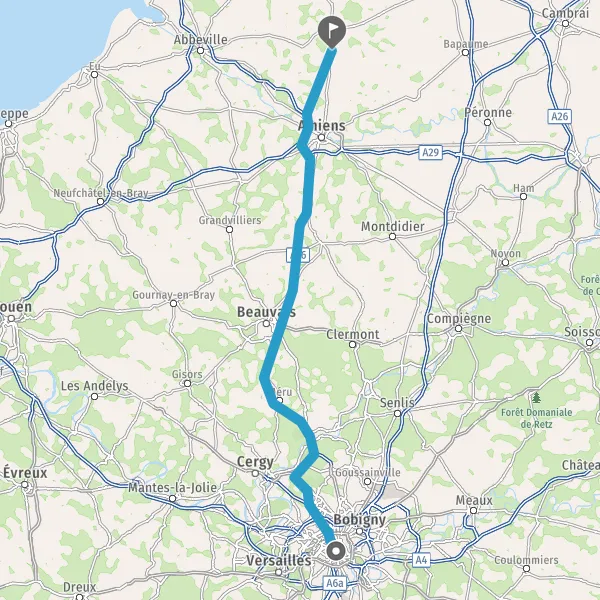
Task: Click the destination flag marker pin
Action: point(332,32)
